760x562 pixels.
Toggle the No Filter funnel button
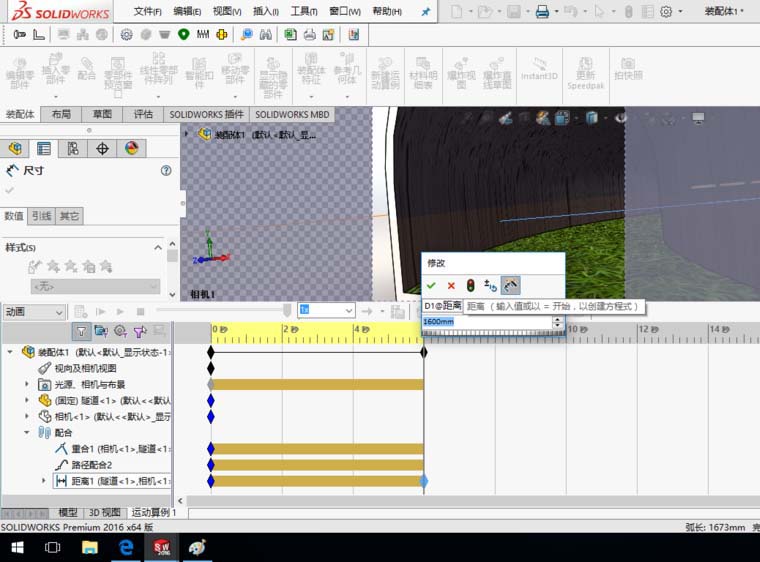[81, 331]
